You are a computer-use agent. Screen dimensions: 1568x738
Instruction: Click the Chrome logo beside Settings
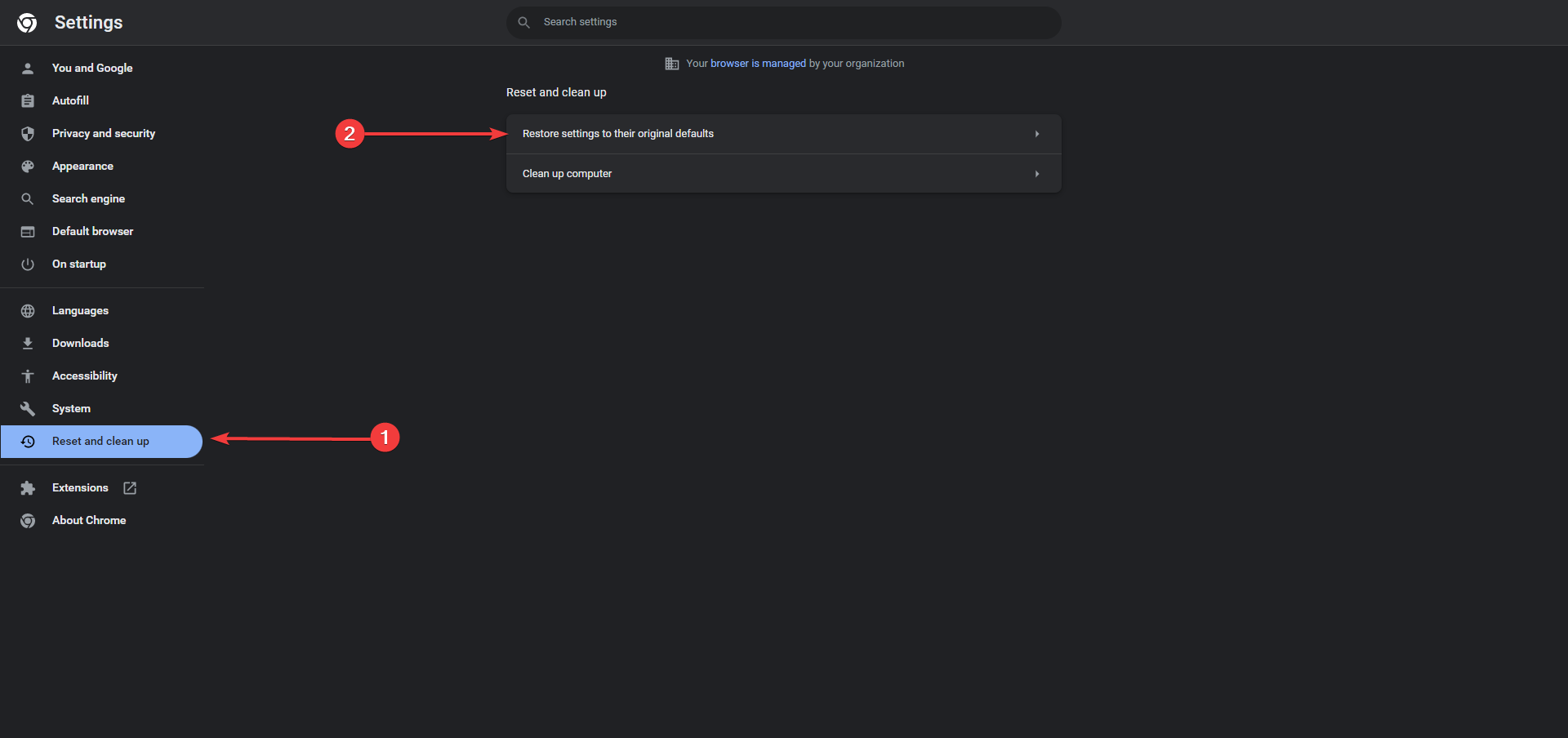click(27, 23)
